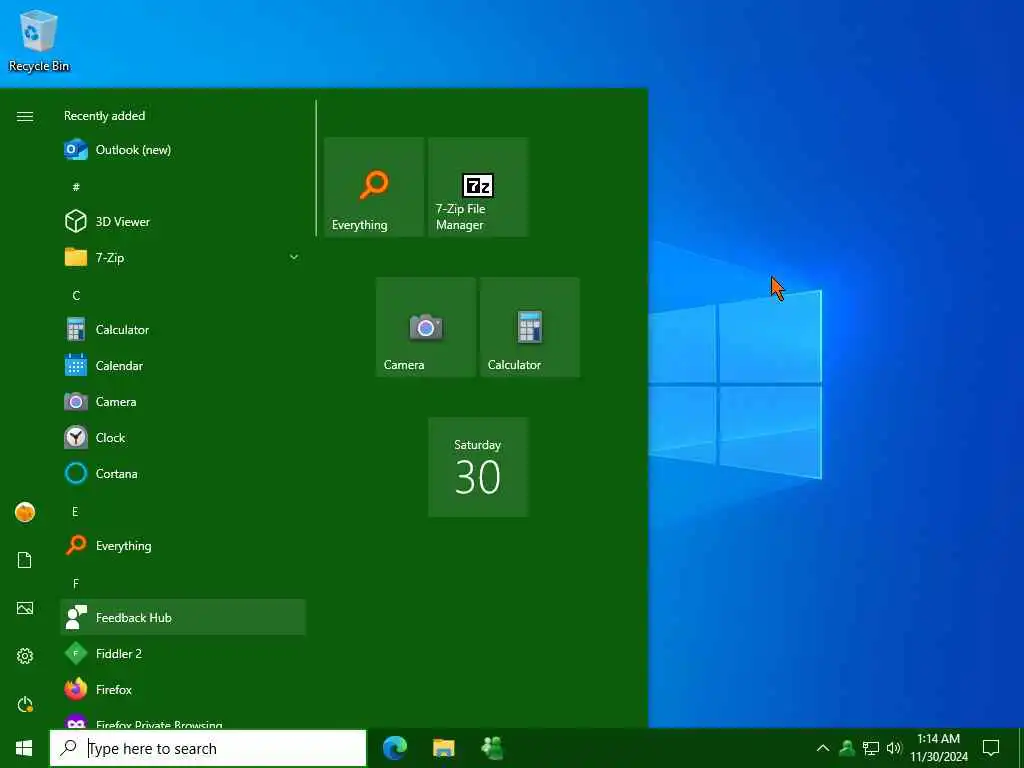
Task: Click the green user tray icon
Action: click(847, 748)
